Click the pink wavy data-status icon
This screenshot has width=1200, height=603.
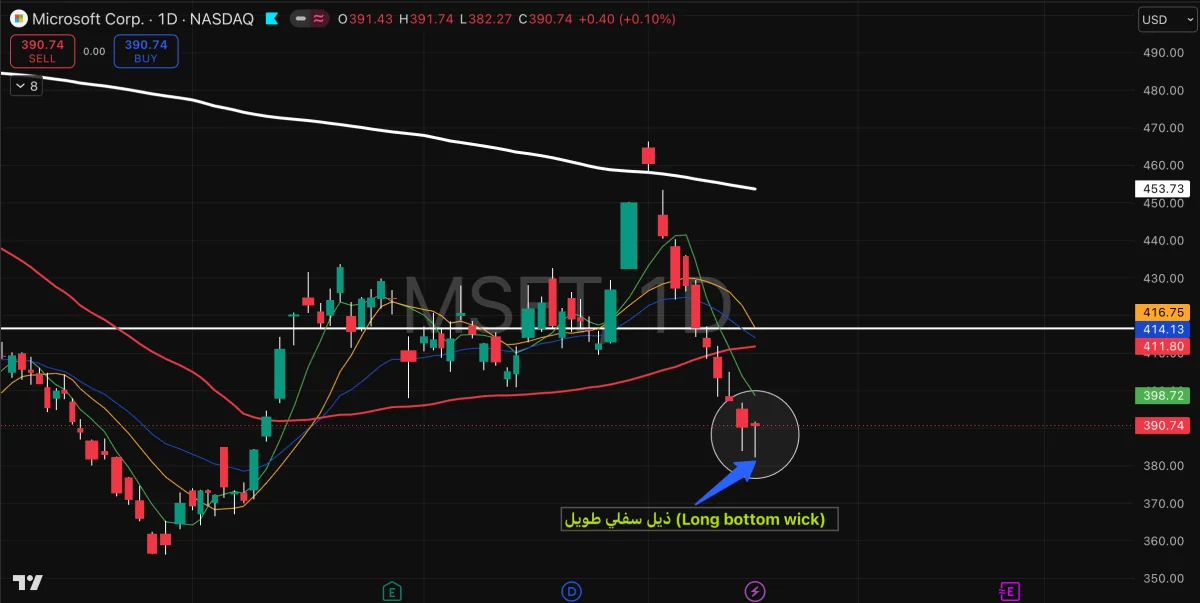[x=320, y=19]
